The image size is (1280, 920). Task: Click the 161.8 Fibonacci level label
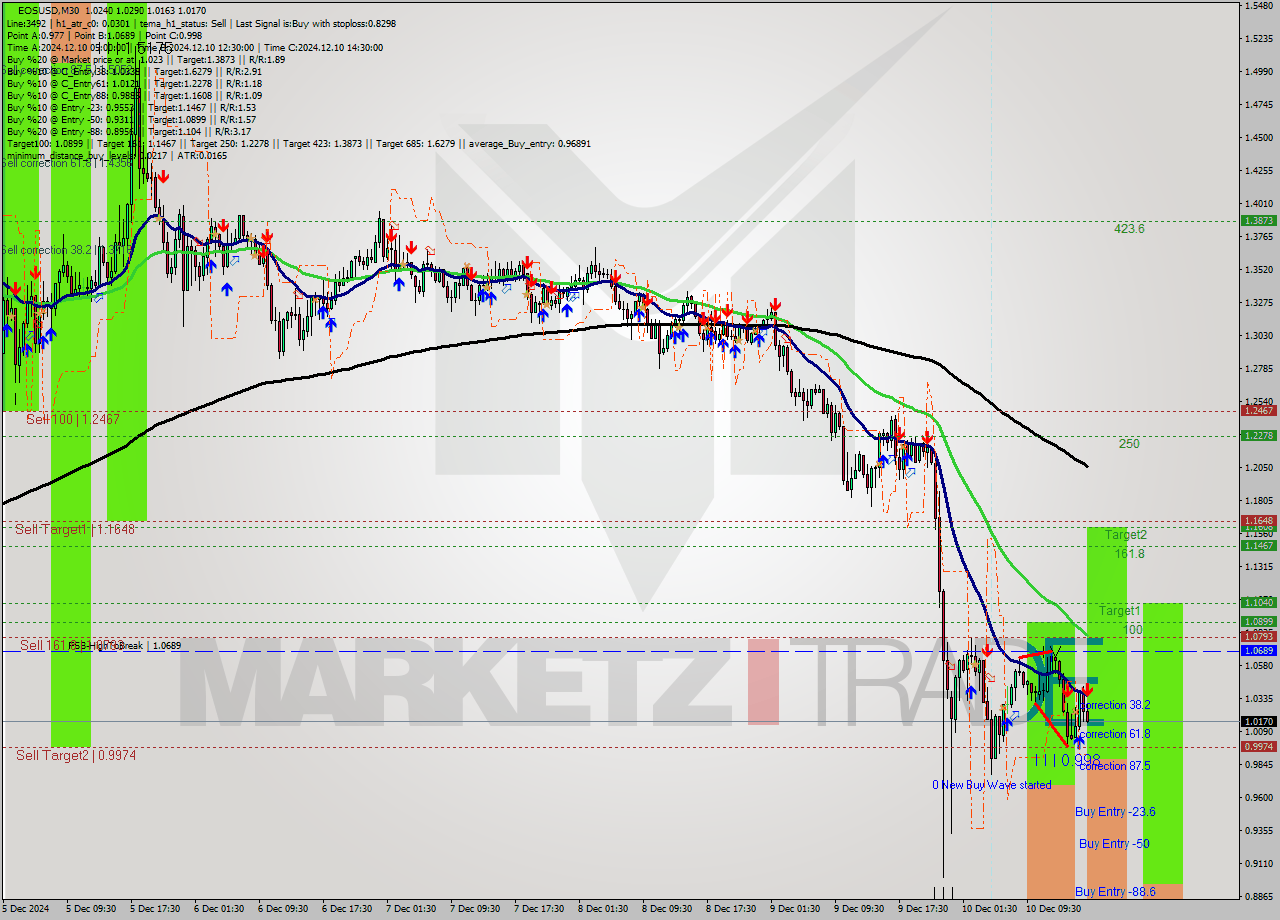pyautogui.click(x=1129, y=554)
